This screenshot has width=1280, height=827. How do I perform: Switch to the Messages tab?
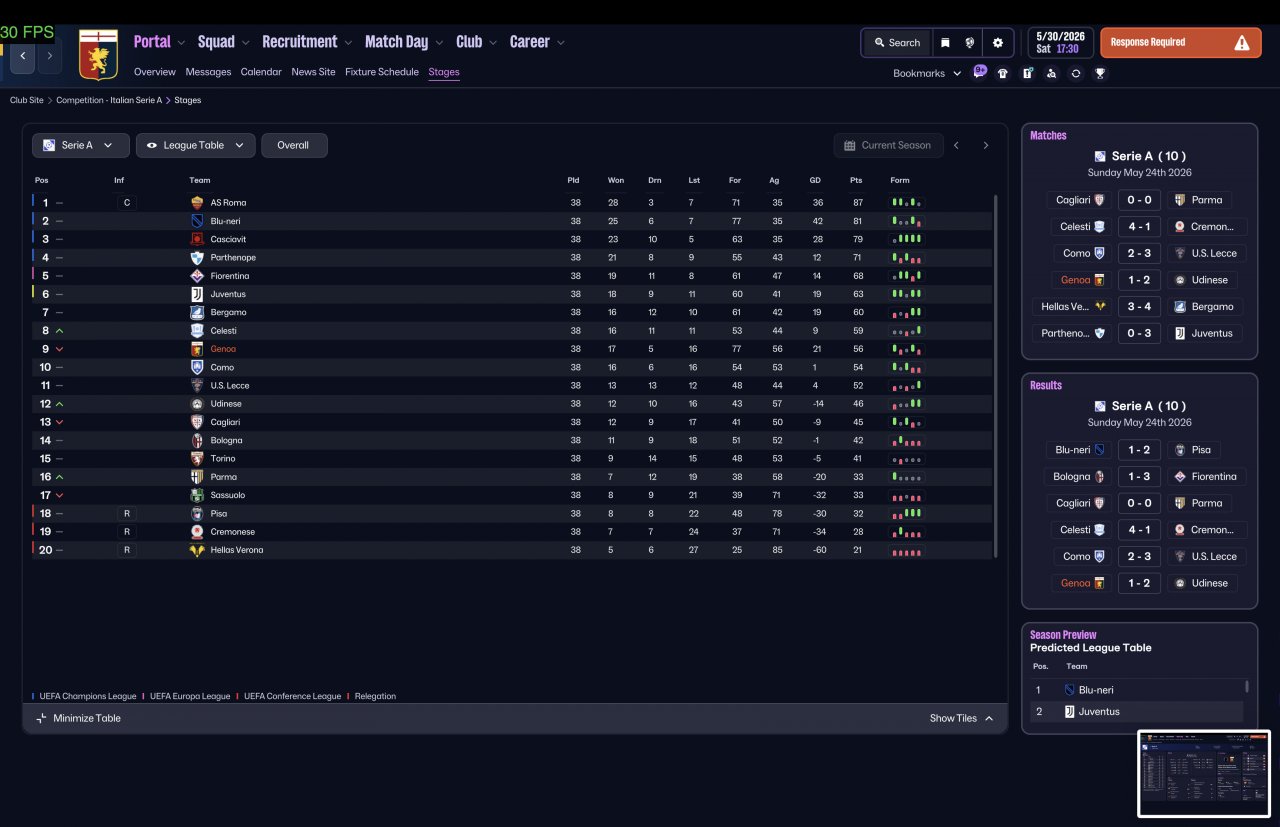click(x=208, y=72)
